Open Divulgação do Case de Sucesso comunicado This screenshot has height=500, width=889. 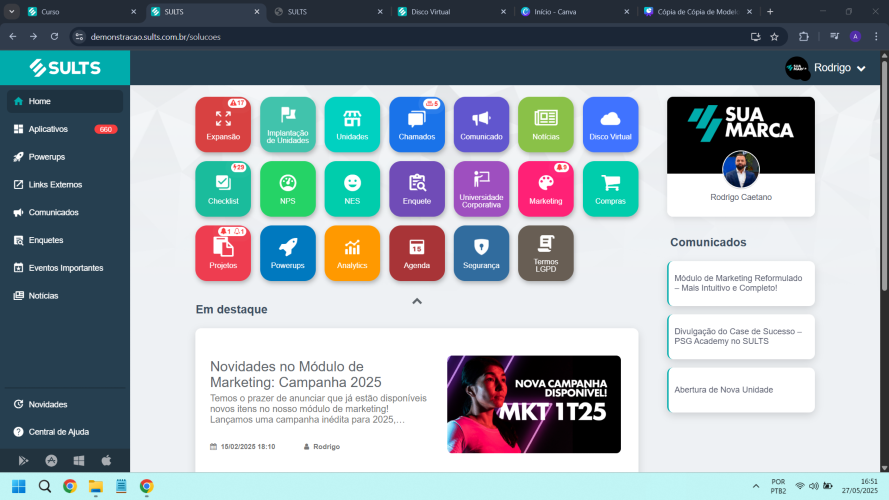(741, 336)
